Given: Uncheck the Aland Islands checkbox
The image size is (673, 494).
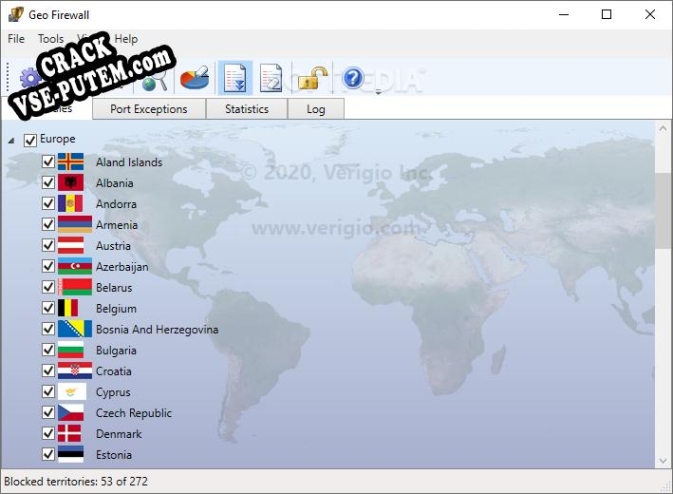Looking at the screenshot, I should click(48, 162).
